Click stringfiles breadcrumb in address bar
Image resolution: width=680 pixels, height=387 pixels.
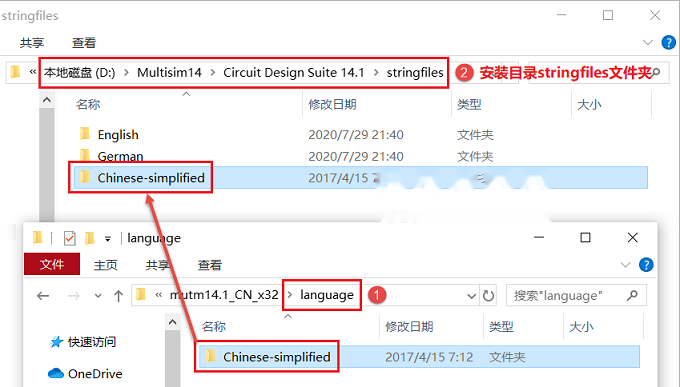pyautogui.click(x=415, y=72)
